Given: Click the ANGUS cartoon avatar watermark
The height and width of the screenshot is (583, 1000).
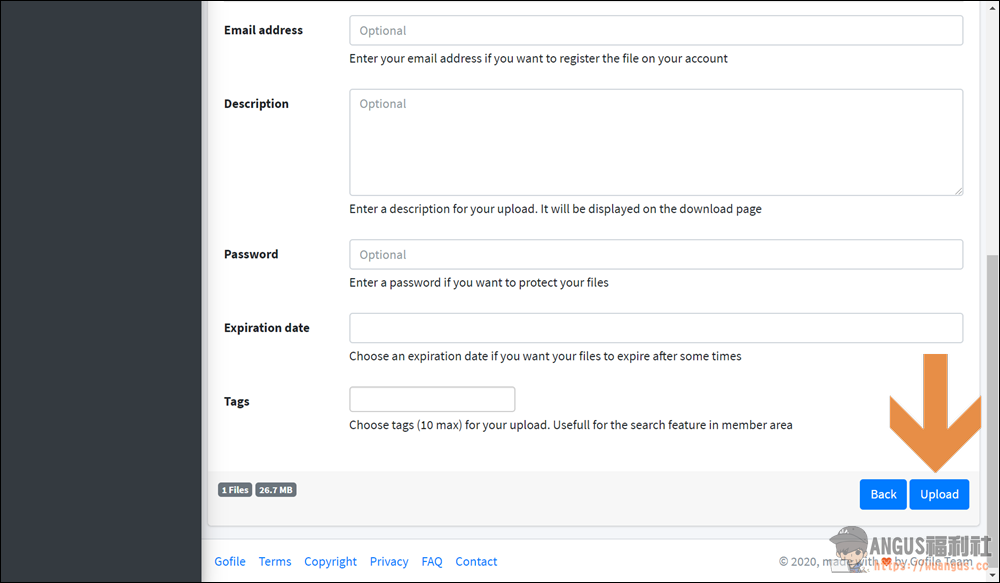Looking at the screenshot, I should click(x=849, y=549).
